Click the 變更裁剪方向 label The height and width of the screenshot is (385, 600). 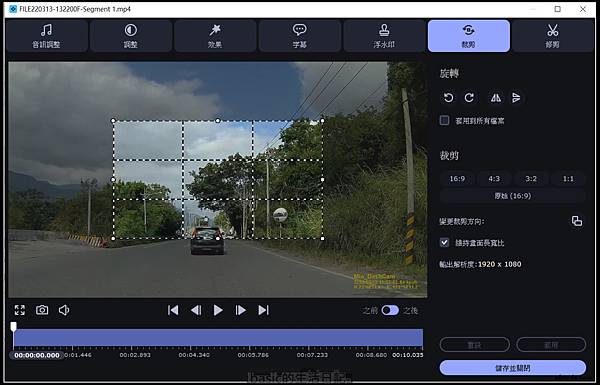(x=462, y=221)
